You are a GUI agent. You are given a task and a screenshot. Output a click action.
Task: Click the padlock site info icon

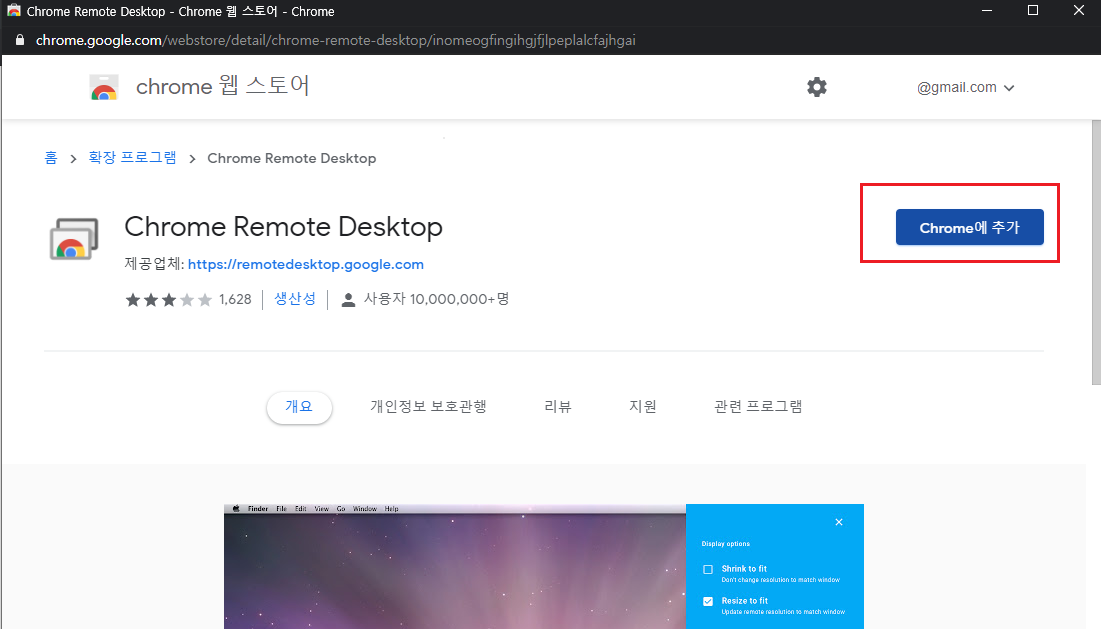20,40
